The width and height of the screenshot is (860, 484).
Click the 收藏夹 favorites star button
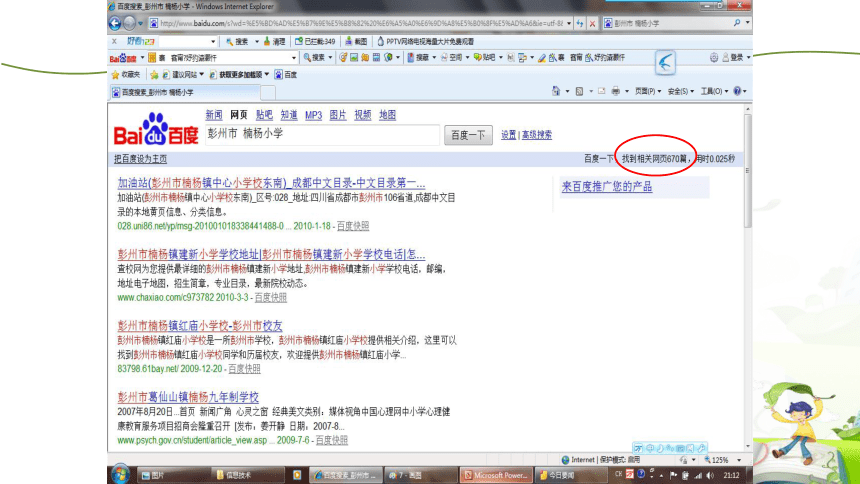(x=126, y=75)
